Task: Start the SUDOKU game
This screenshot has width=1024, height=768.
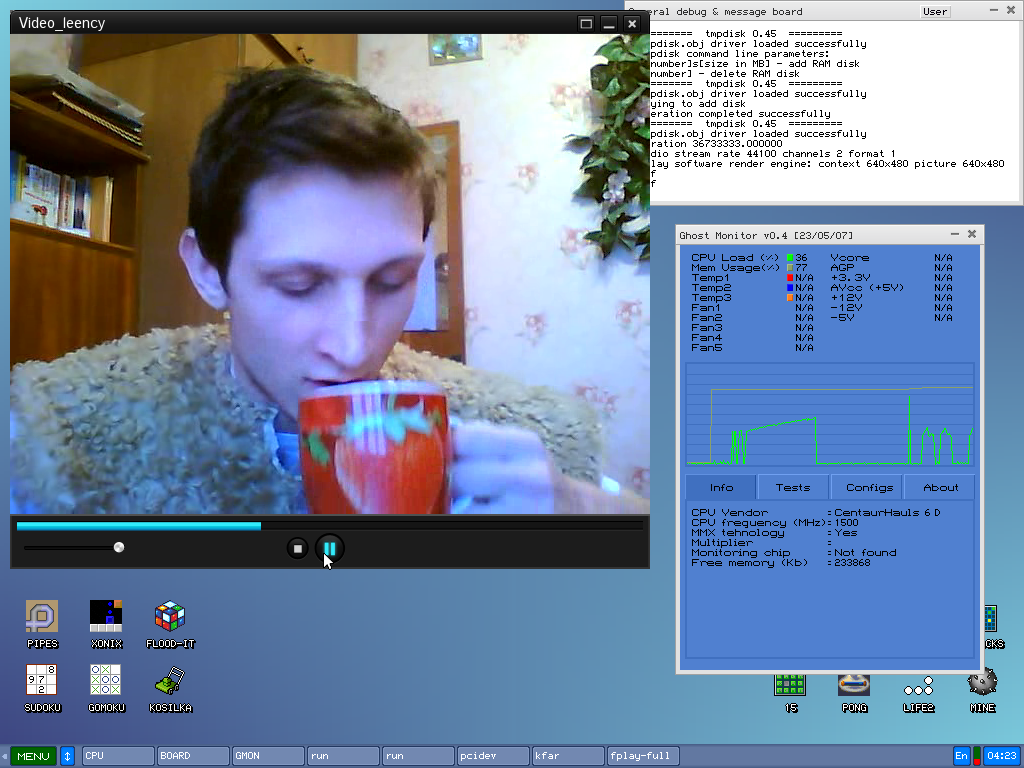Action: [41, 681]
